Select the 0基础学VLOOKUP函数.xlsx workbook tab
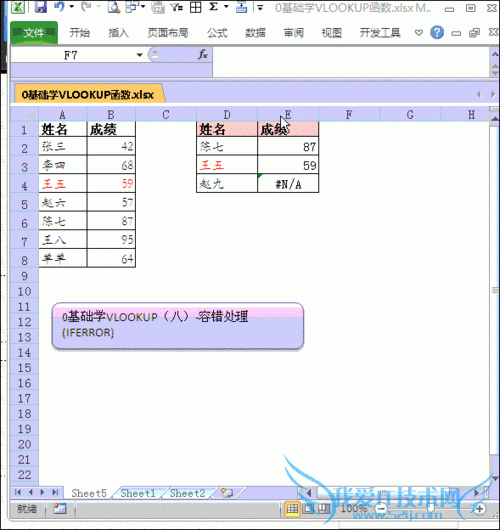The image size is (500, 530). [x=88, y=95]
